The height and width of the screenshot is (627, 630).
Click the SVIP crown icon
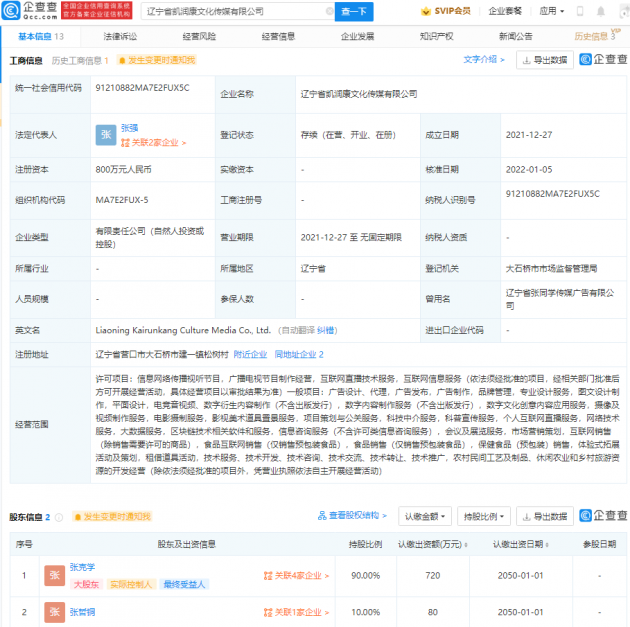pyautogui.click(x=425, y=11)
